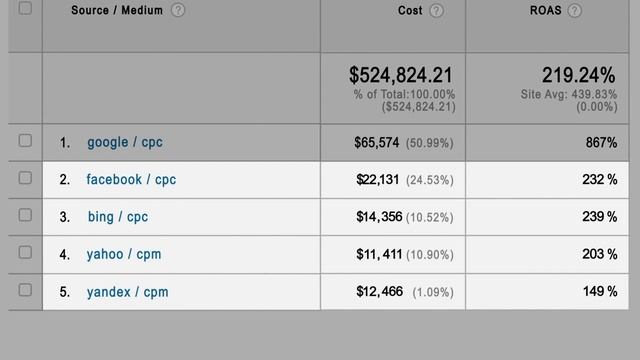Mark the yahoo / cpm row checkbox
Screen dimensions: 640x360
(x=25, y=252)
